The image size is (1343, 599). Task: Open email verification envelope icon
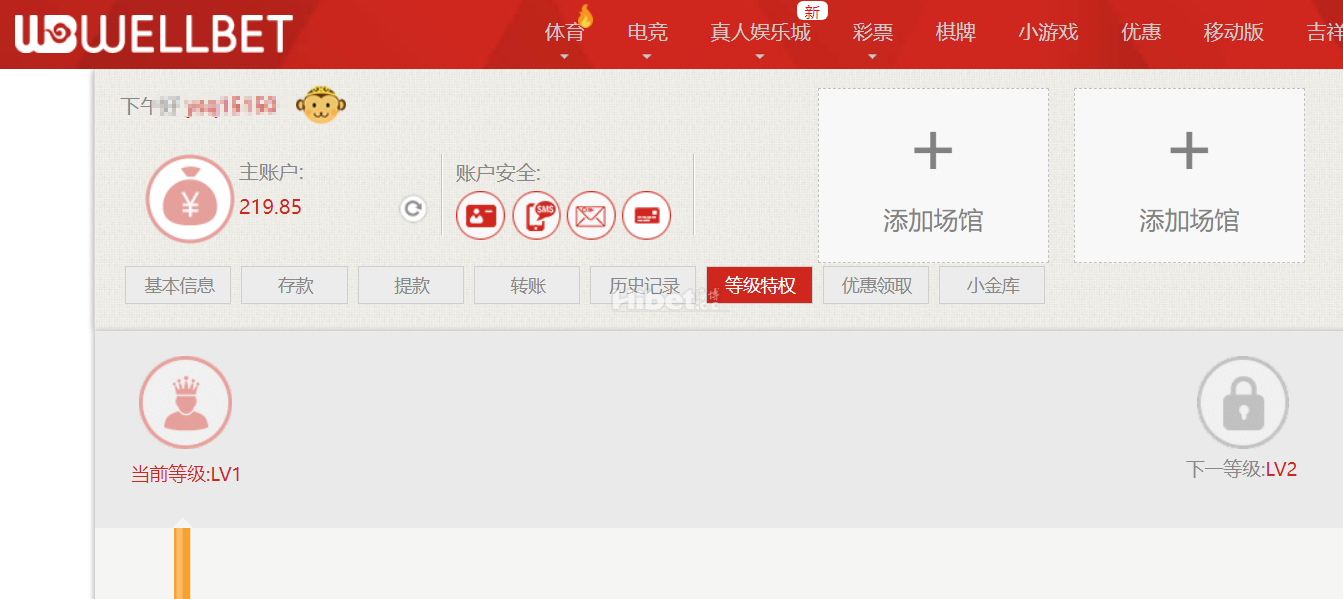pos(591,215)
